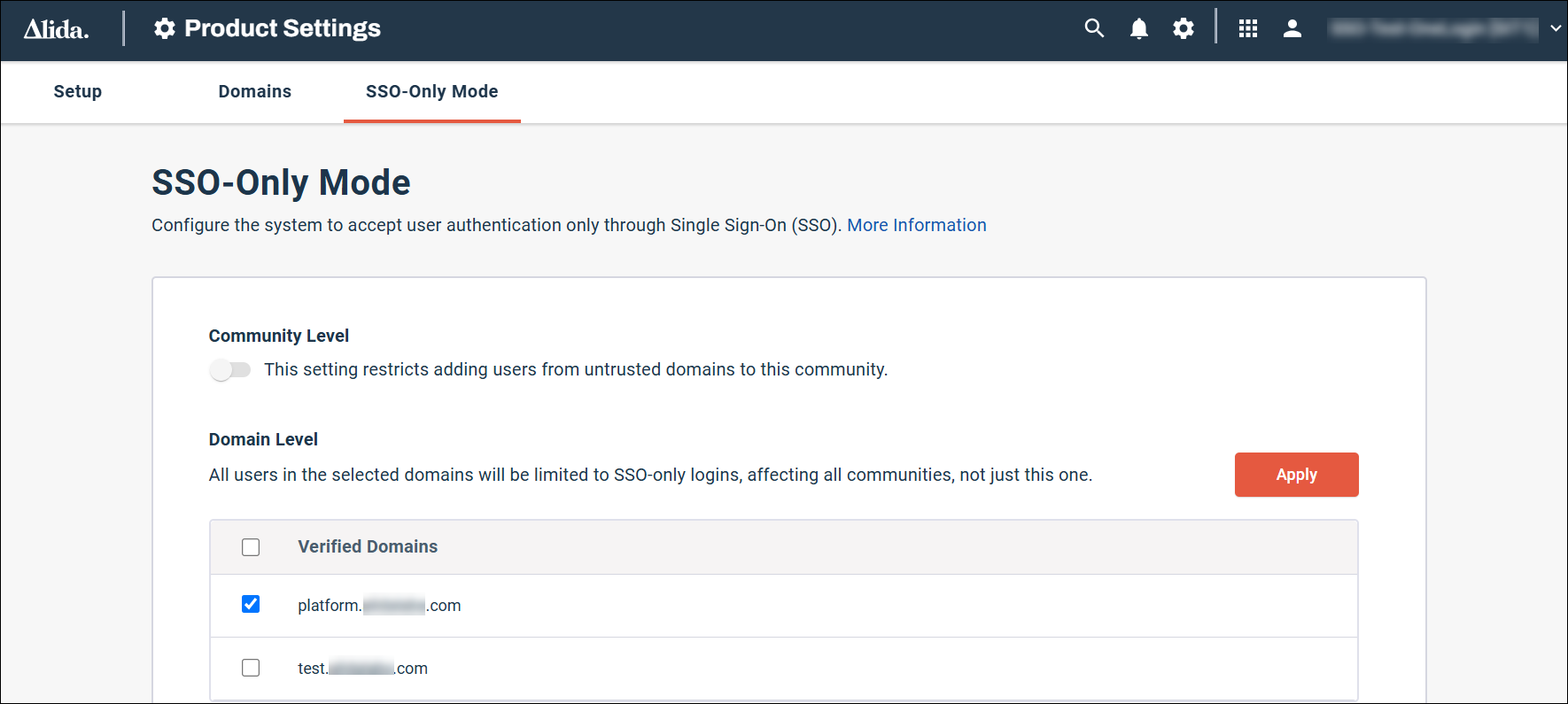Open notifications bell icon
Image resolution: width=1568 pixels, height=704 pixels.
point(1139,28)
